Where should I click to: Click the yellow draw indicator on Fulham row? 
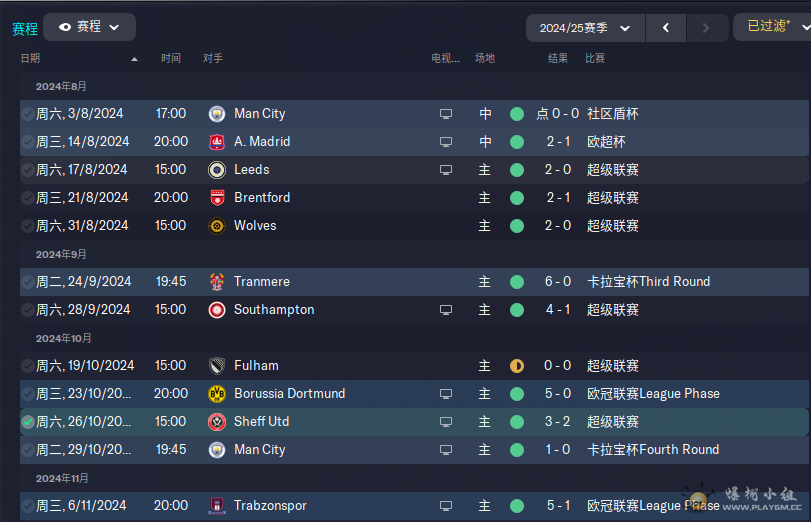pyautogui.click(x=517, y=366)
